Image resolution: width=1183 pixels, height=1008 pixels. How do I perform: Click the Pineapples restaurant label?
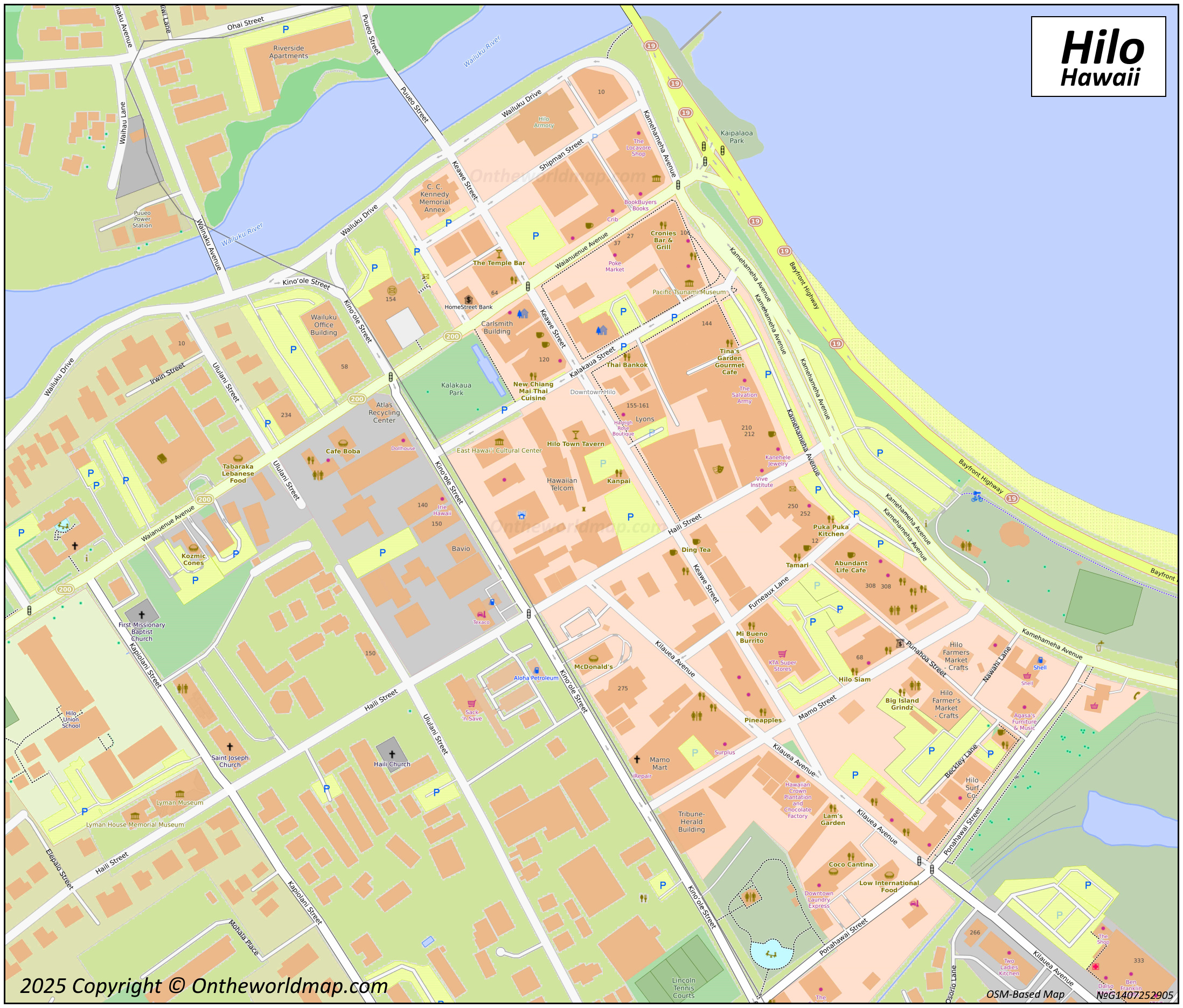763,720
